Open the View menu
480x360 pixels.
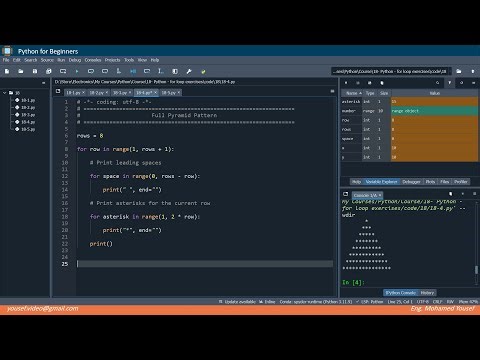coord(142,60)
